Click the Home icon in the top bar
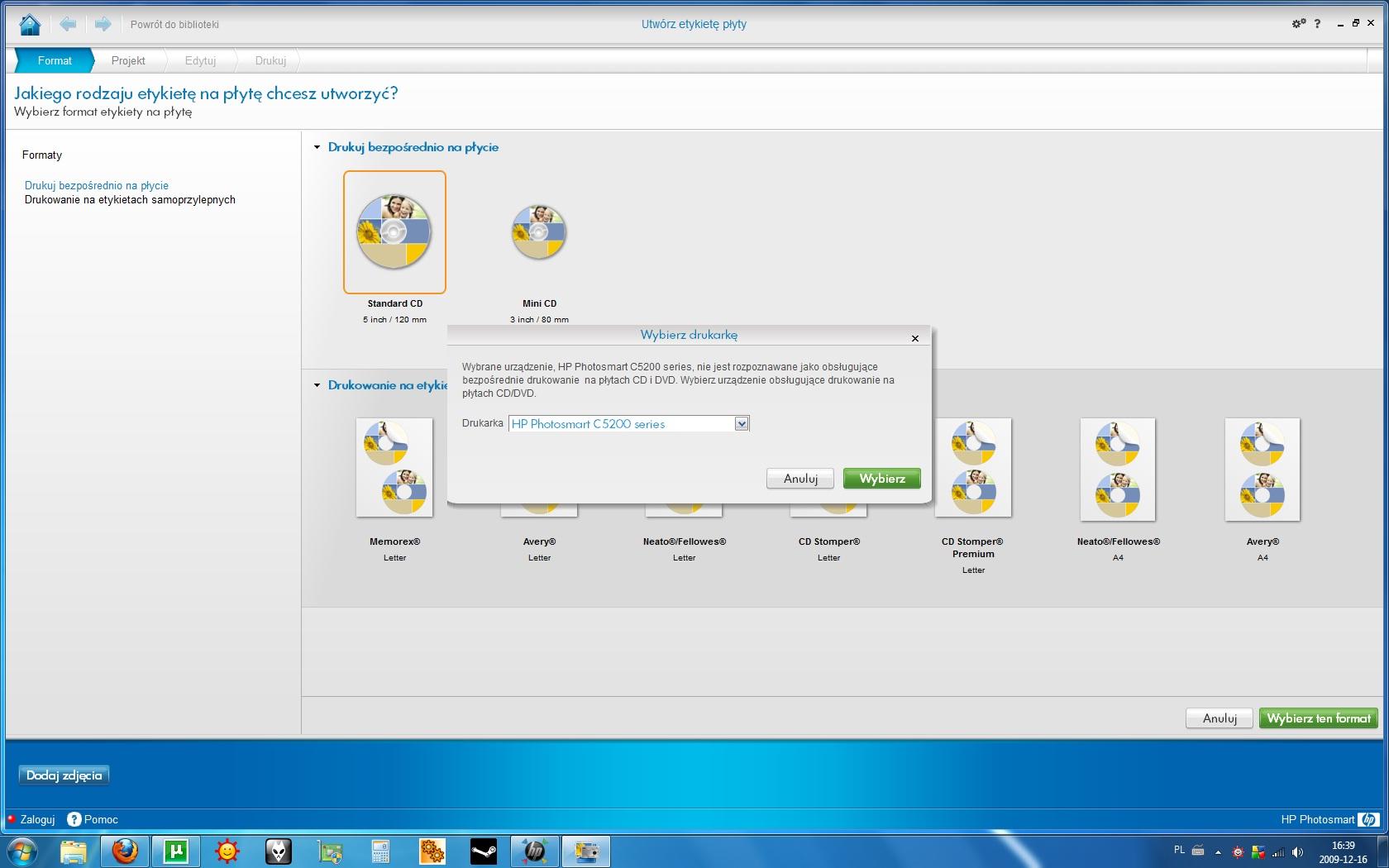The height and width of the screenshot is (868, 1389). (30, 24)
